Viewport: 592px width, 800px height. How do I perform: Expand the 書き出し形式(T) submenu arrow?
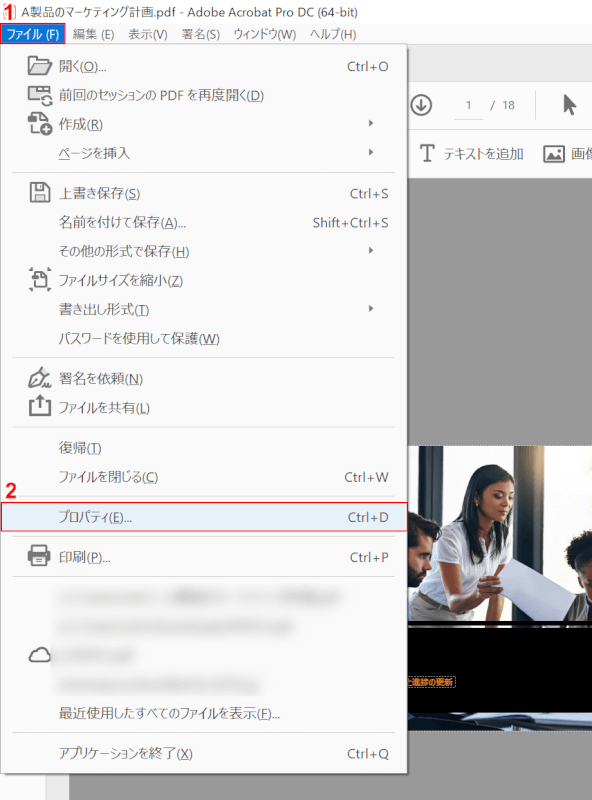pyautogui.click(x=371, y=309)
